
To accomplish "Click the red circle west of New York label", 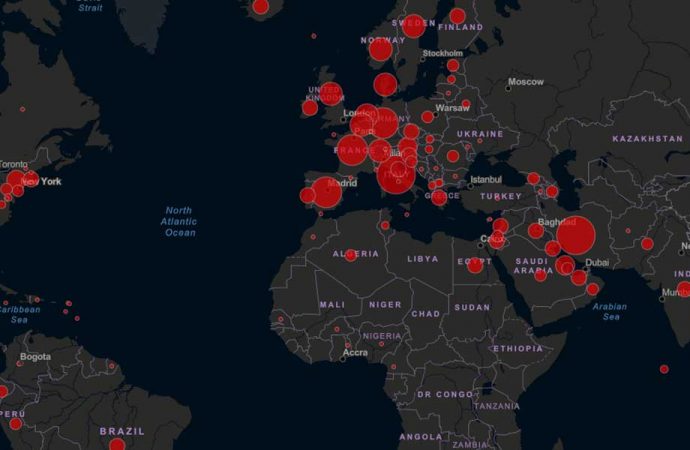I will [x=16, y=179].
